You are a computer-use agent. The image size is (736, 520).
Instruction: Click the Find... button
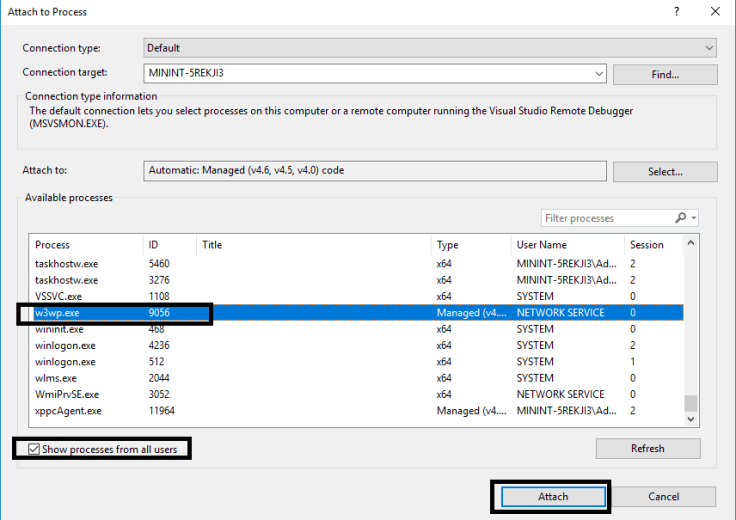coord(664,75)
